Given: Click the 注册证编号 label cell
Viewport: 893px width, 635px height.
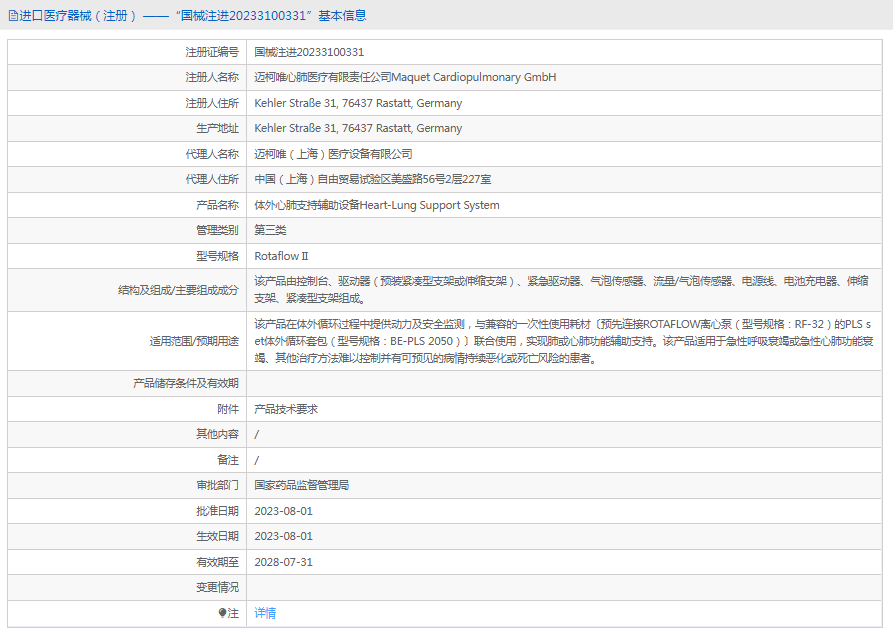Looking at the screenshot, I should [127, 52].
